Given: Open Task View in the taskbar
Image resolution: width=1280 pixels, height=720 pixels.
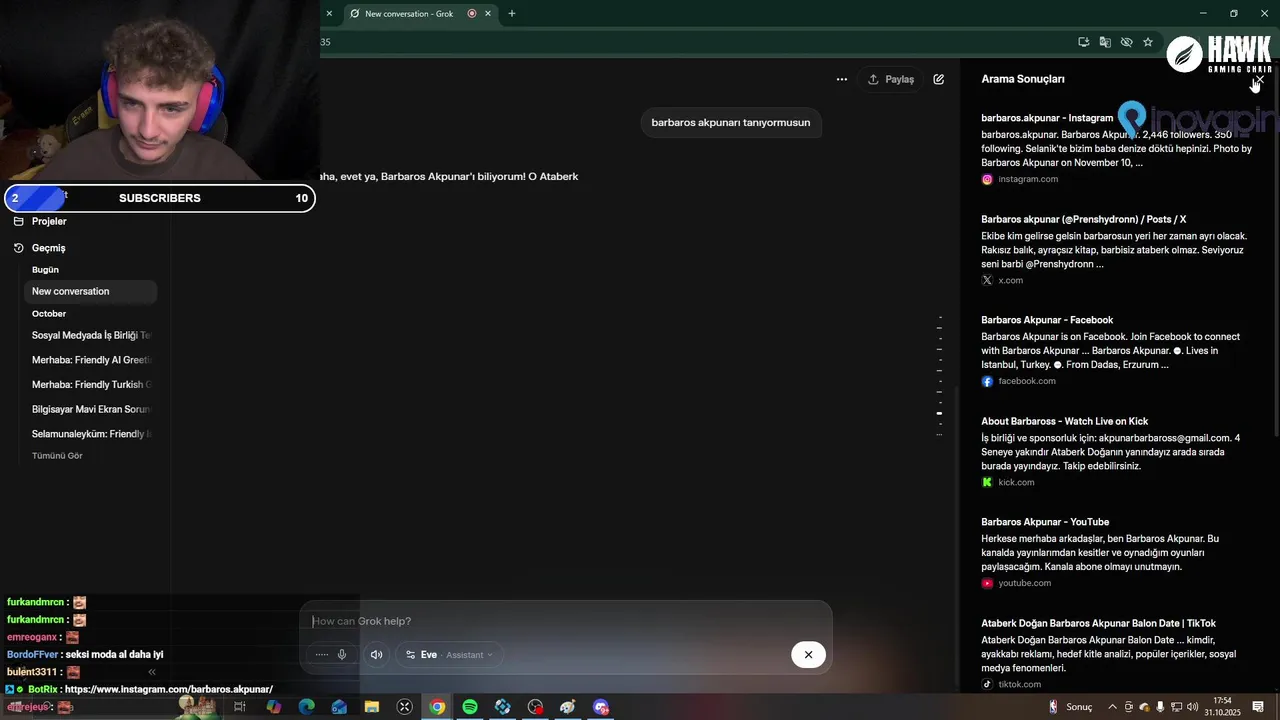Looking at the screenshot, I should coord(240,707).
